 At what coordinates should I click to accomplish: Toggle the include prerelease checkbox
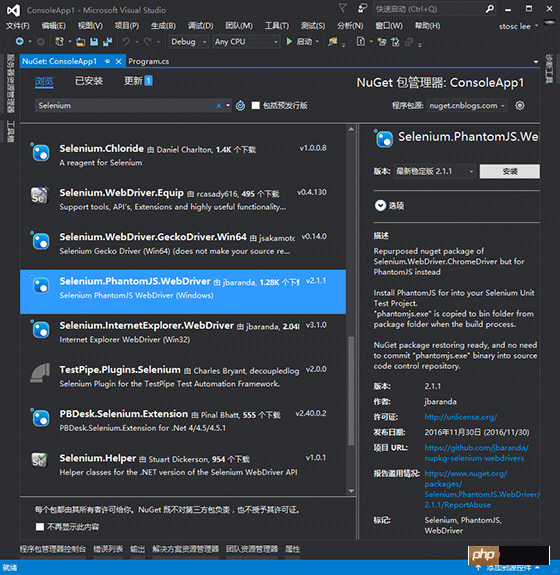pyautogui.click(x=256, y=106)
